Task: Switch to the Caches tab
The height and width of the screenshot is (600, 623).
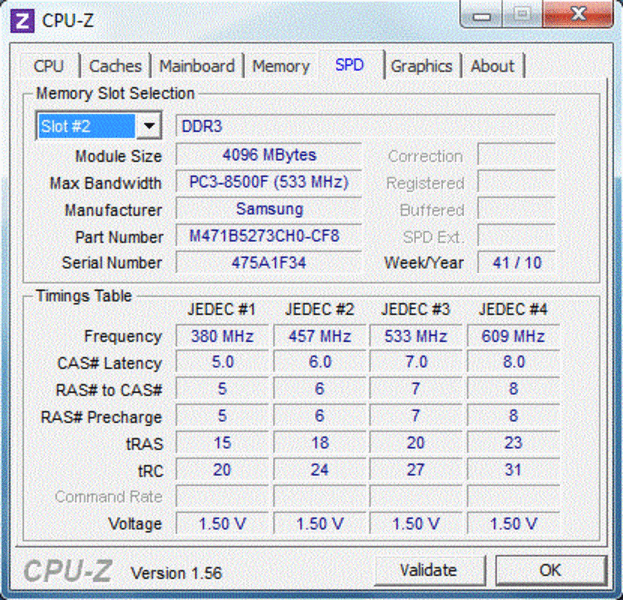Action: pos(115,66)
